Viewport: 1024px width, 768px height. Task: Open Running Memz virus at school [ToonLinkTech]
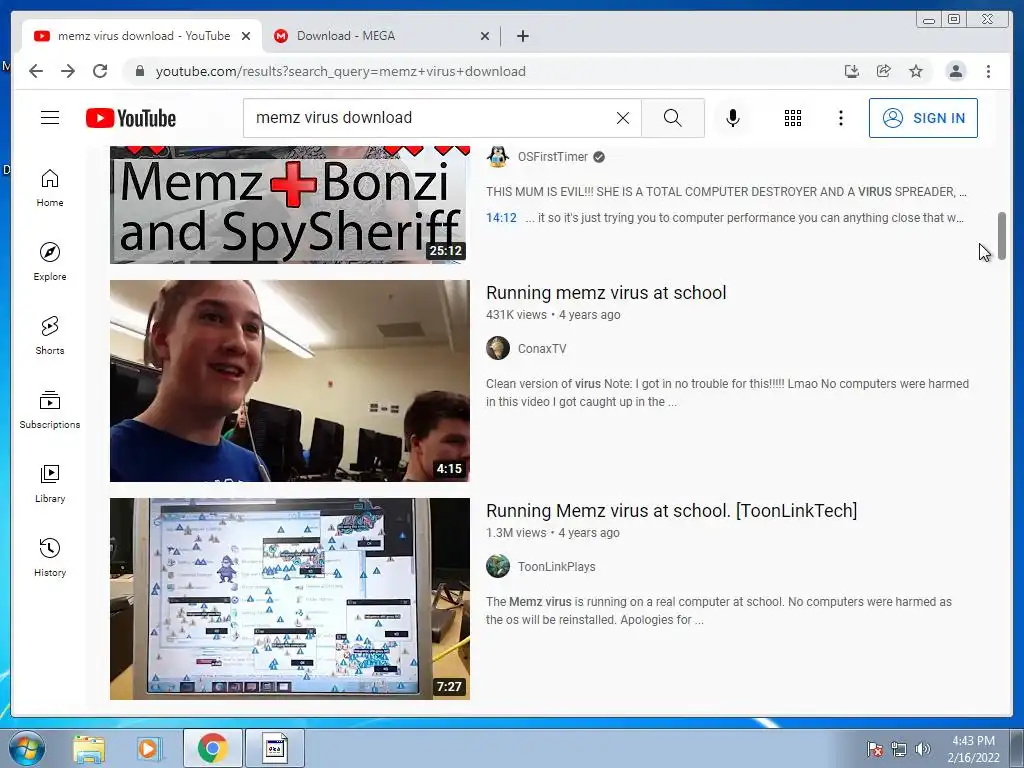671,511
